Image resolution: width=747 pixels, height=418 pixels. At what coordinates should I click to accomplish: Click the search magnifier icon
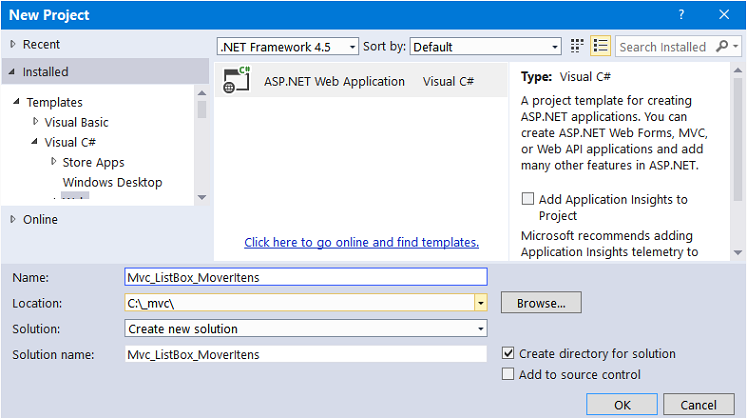pos(722,46)
